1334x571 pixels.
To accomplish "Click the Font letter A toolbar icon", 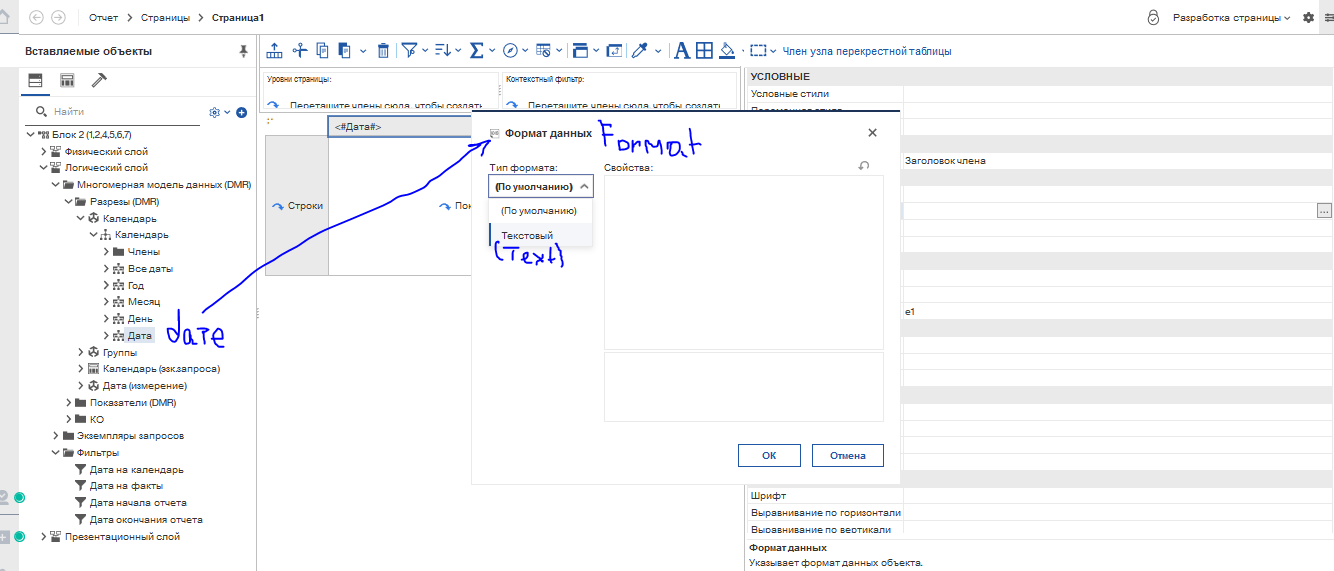I will click(x=682, y=50).
